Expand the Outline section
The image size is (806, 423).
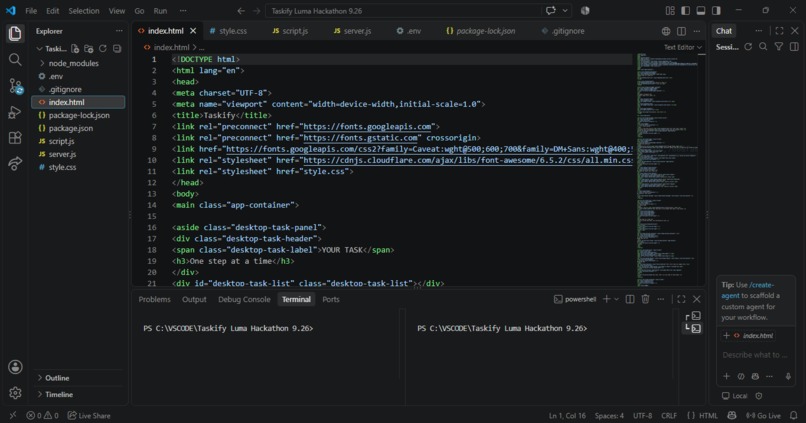57,378
